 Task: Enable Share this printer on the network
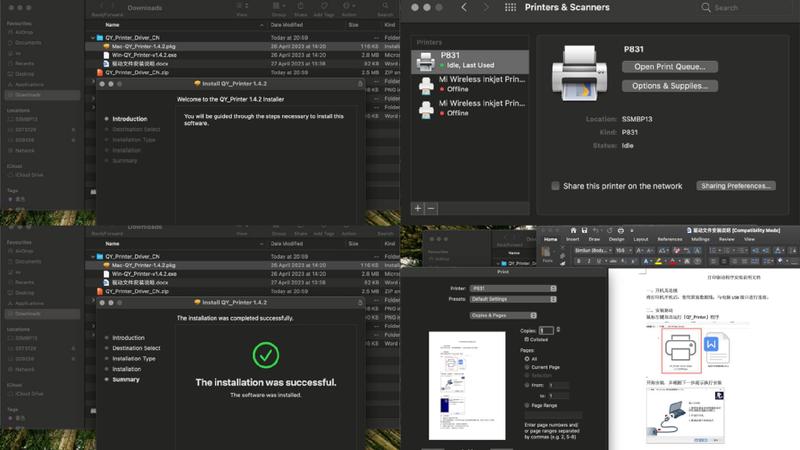tap(555, 186)
